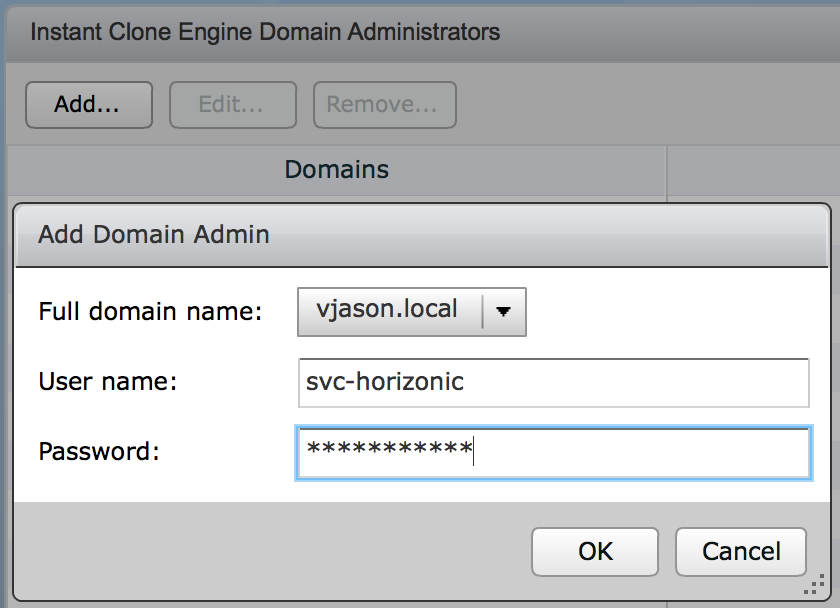Expand the Full domain name dropdown arrow

click(504, 311)
